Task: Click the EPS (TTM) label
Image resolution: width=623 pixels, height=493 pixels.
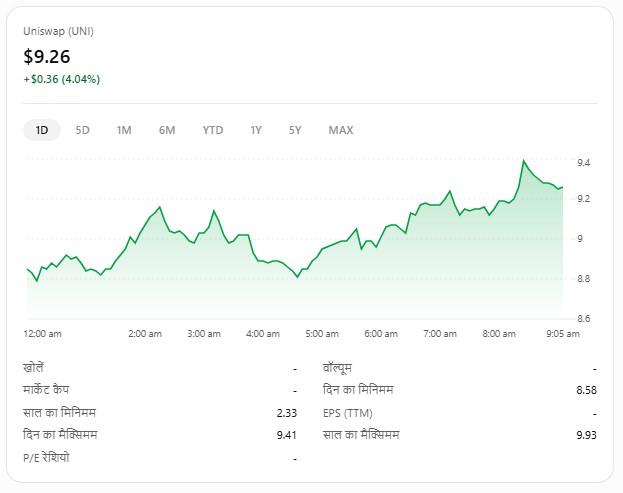Action: (348, 413)
